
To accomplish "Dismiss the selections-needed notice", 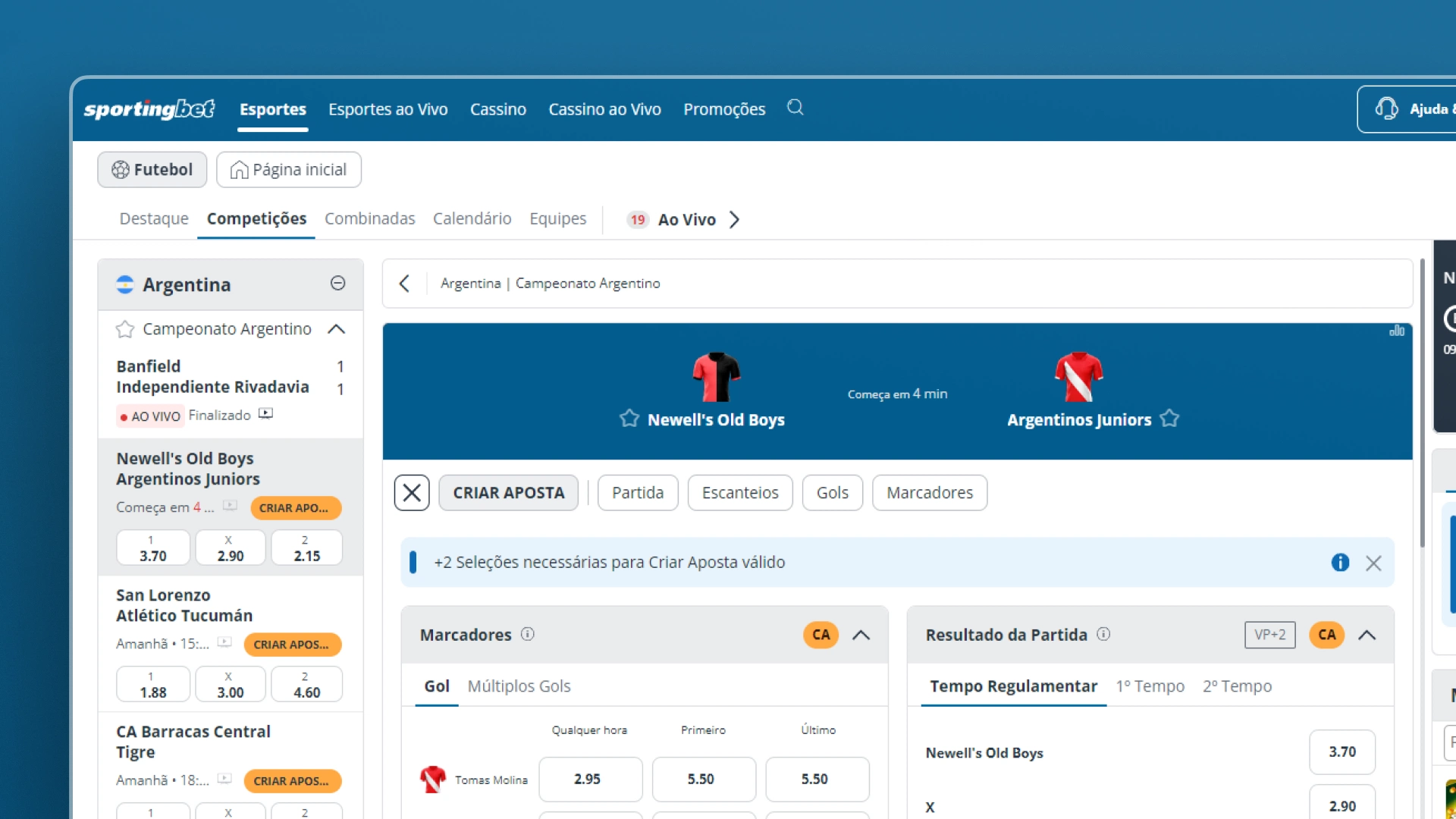I will click(1373, 563).
